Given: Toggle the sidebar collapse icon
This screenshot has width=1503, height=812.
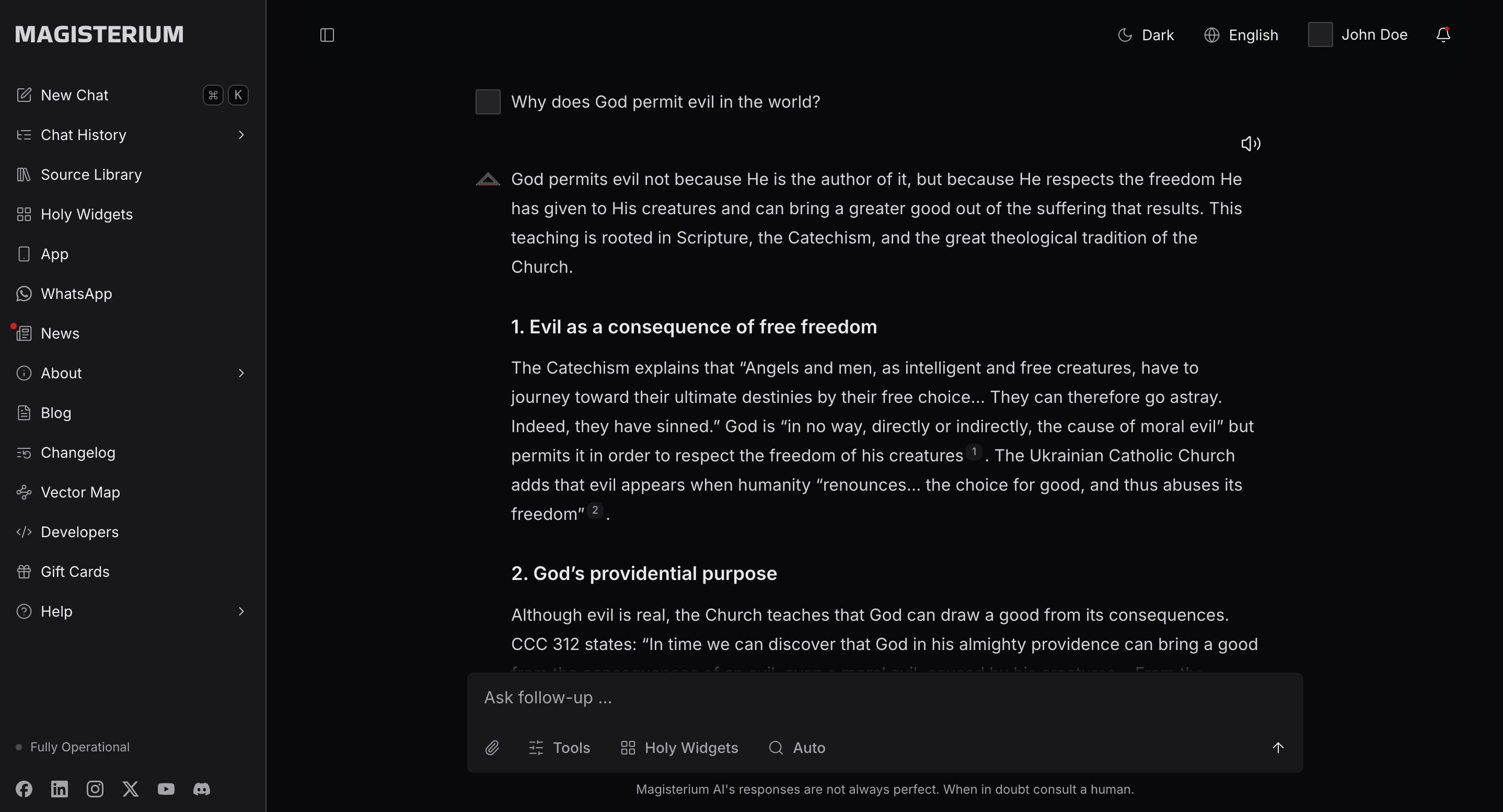Looking at the screenshot, I should pyautogui.click(x=327, y=35).
